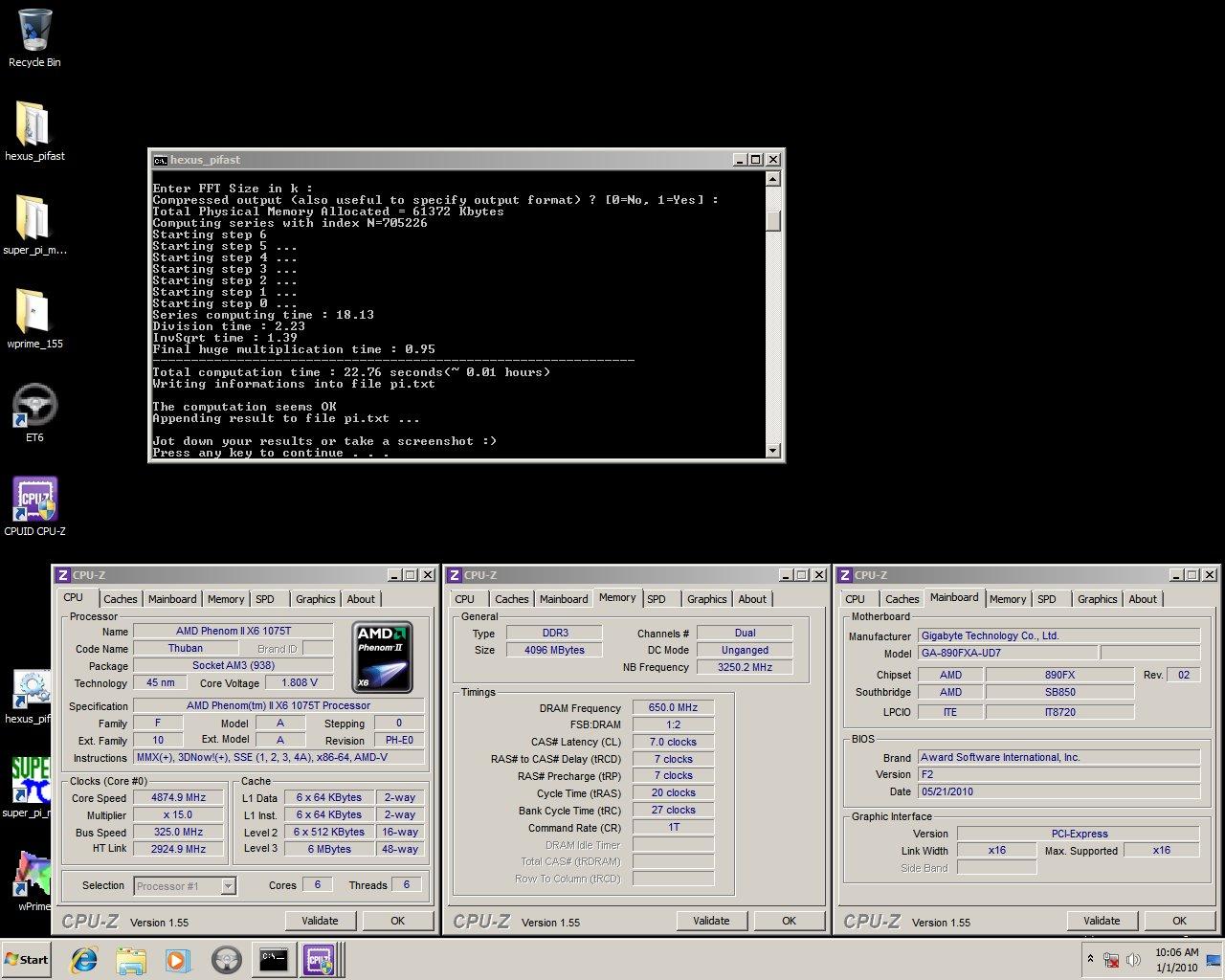The width and height of the screenshot is (1225, 980).
Task: Open Caches tab in left CPU-Z window
Action: coord(121,599)
